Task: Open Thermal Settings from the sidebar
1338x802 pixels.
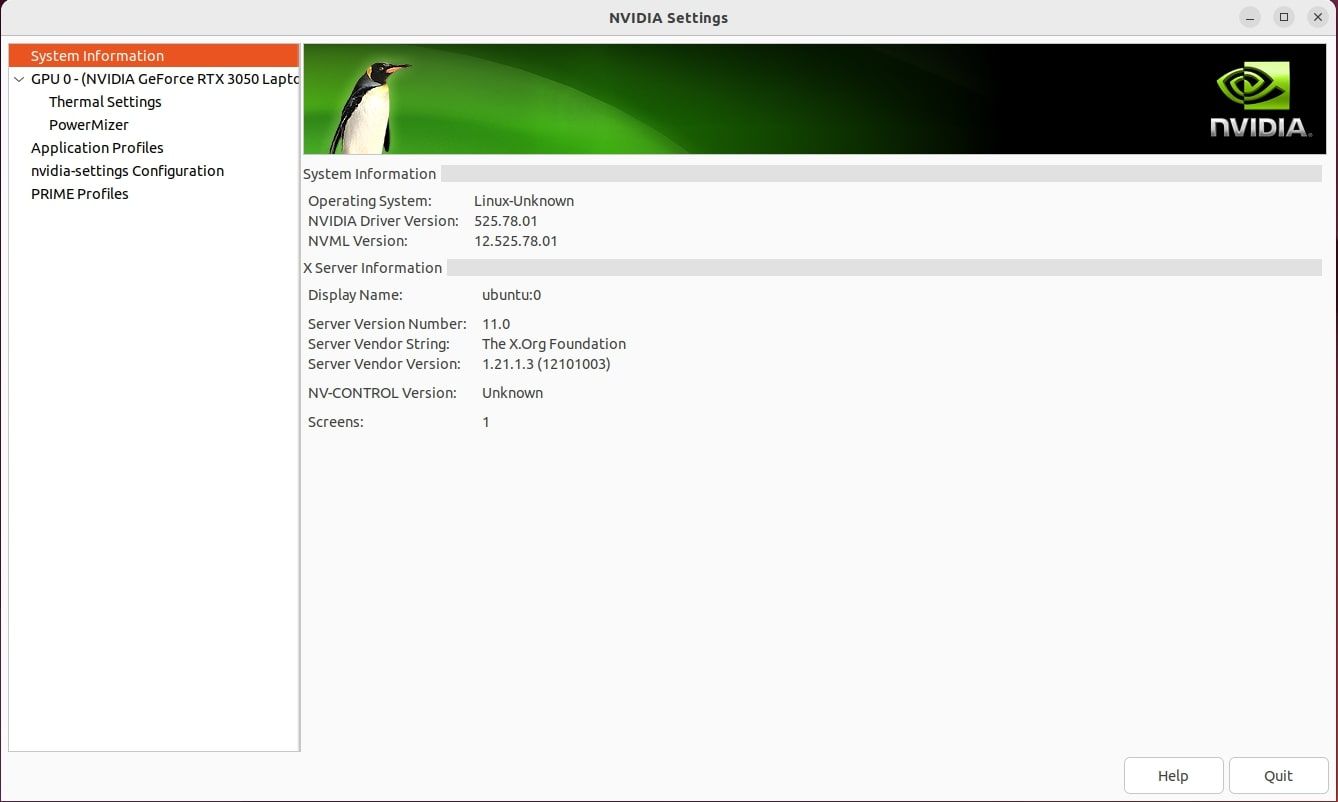Action: (105, 101)
